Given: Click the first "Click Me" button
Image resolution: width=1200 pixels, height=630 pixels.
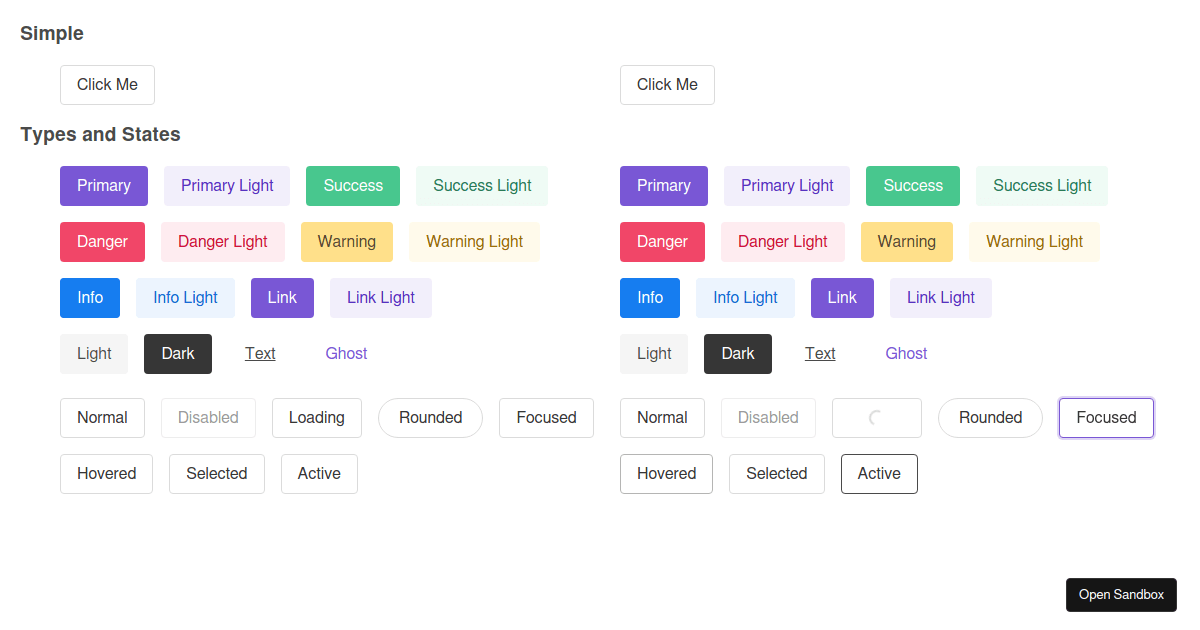Looking at the screenshot, I should [x=107, y=85].
